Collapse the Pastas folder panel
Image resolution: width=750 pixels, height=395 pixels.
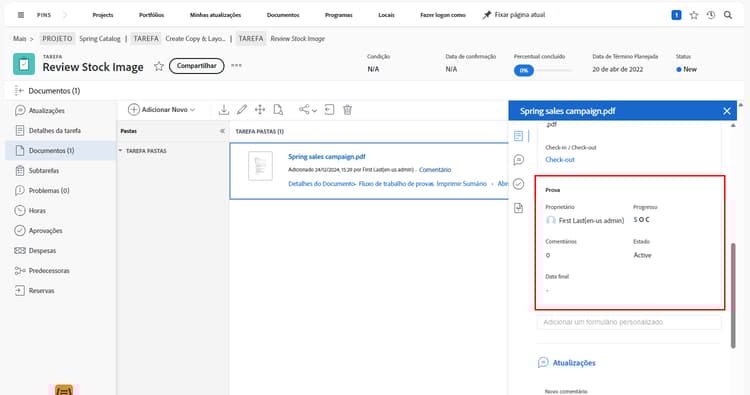(222, 131)
